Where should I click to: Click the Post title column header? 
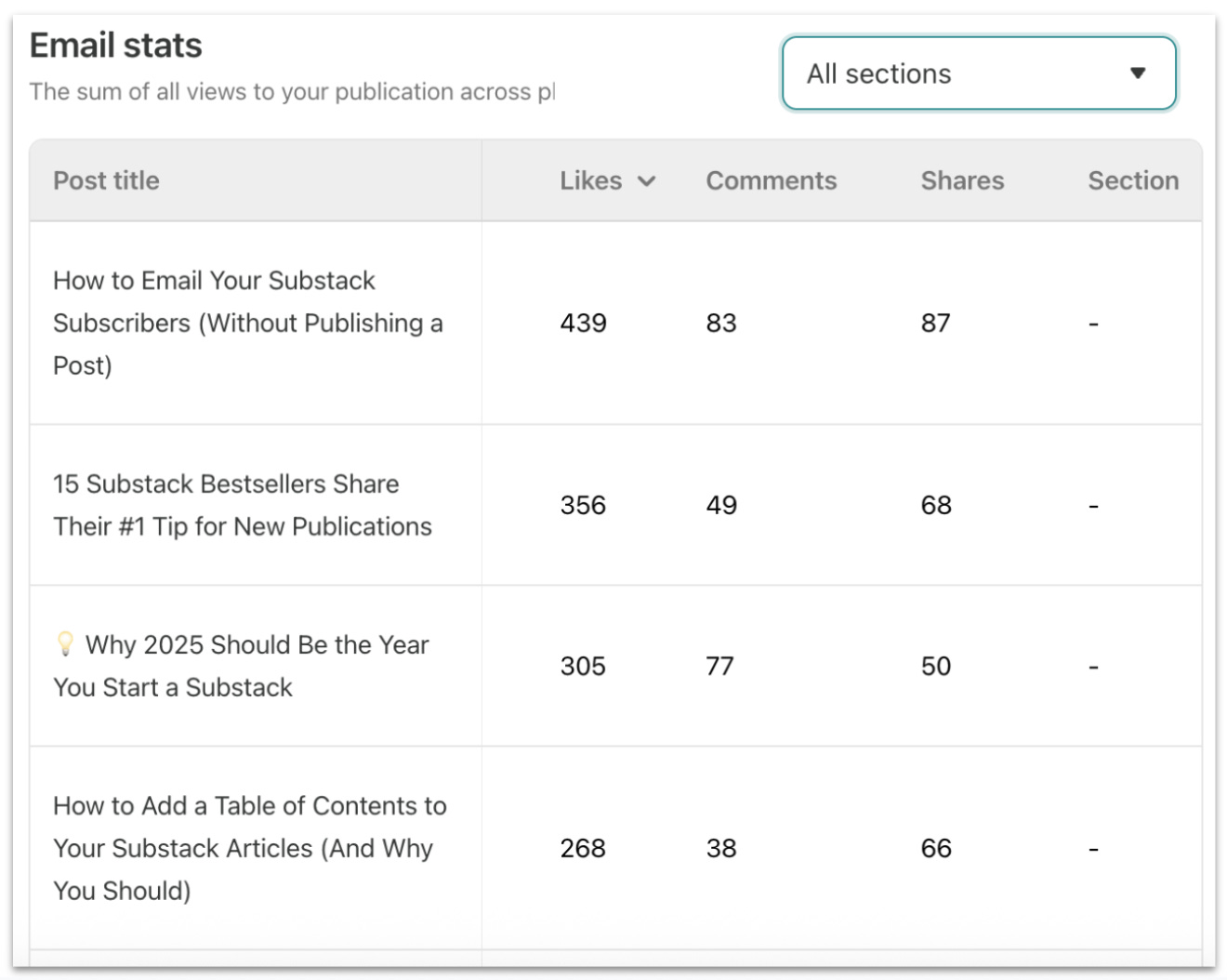(x=106, y=180)
